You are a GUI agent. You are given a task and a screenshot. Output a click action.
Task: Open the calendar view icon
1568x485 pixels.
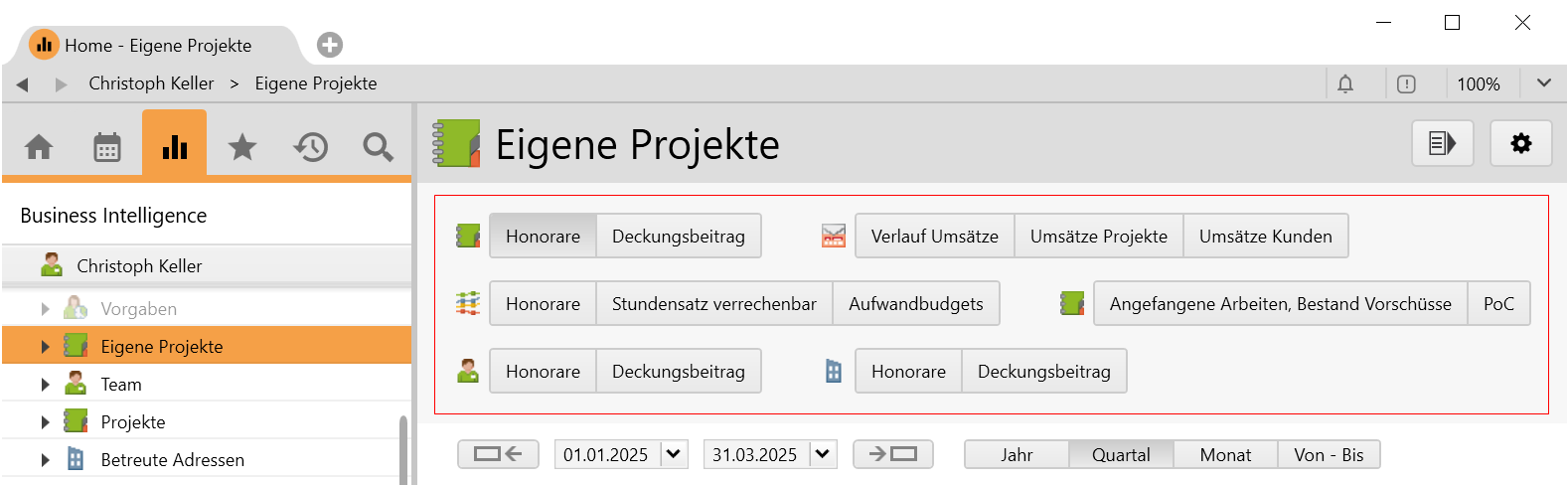point(106,147)
